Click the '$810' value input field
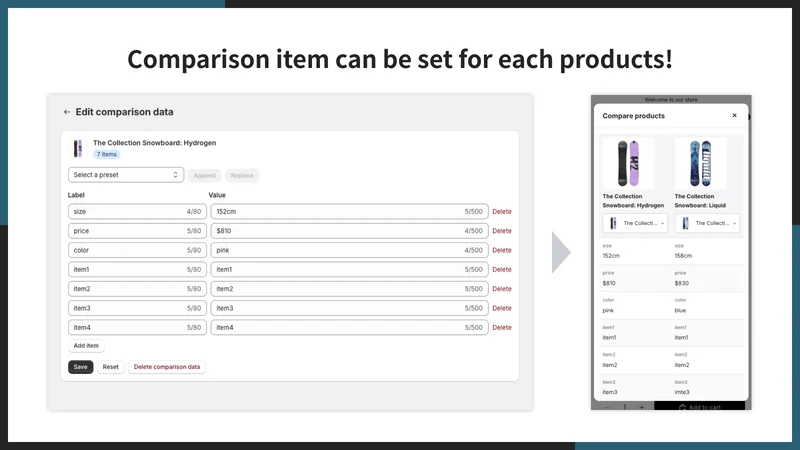 point(349,231)
